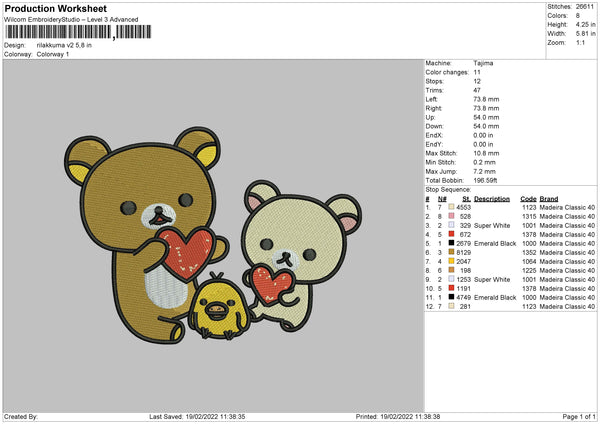Viewport: 600px width, 424px height.
Task: Click the Height value '4.25 in'
Action: tap(585, 24)
